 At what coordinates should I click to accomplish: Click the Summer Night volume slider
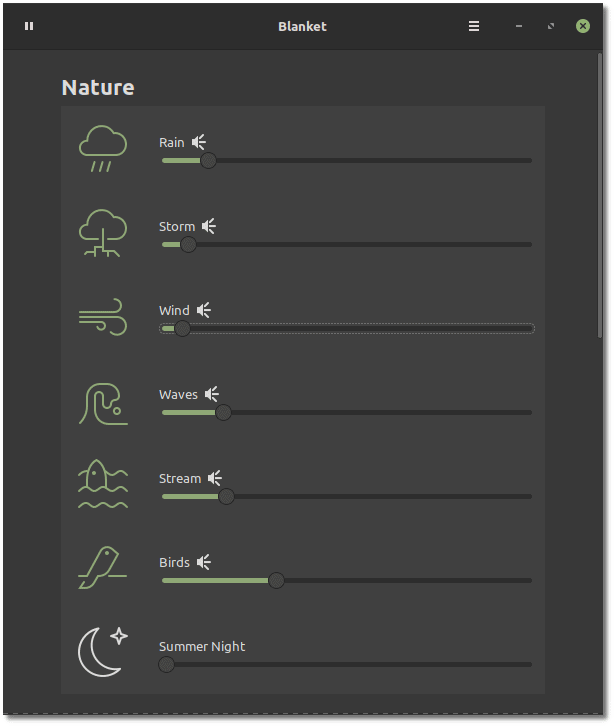pos(350,664)
